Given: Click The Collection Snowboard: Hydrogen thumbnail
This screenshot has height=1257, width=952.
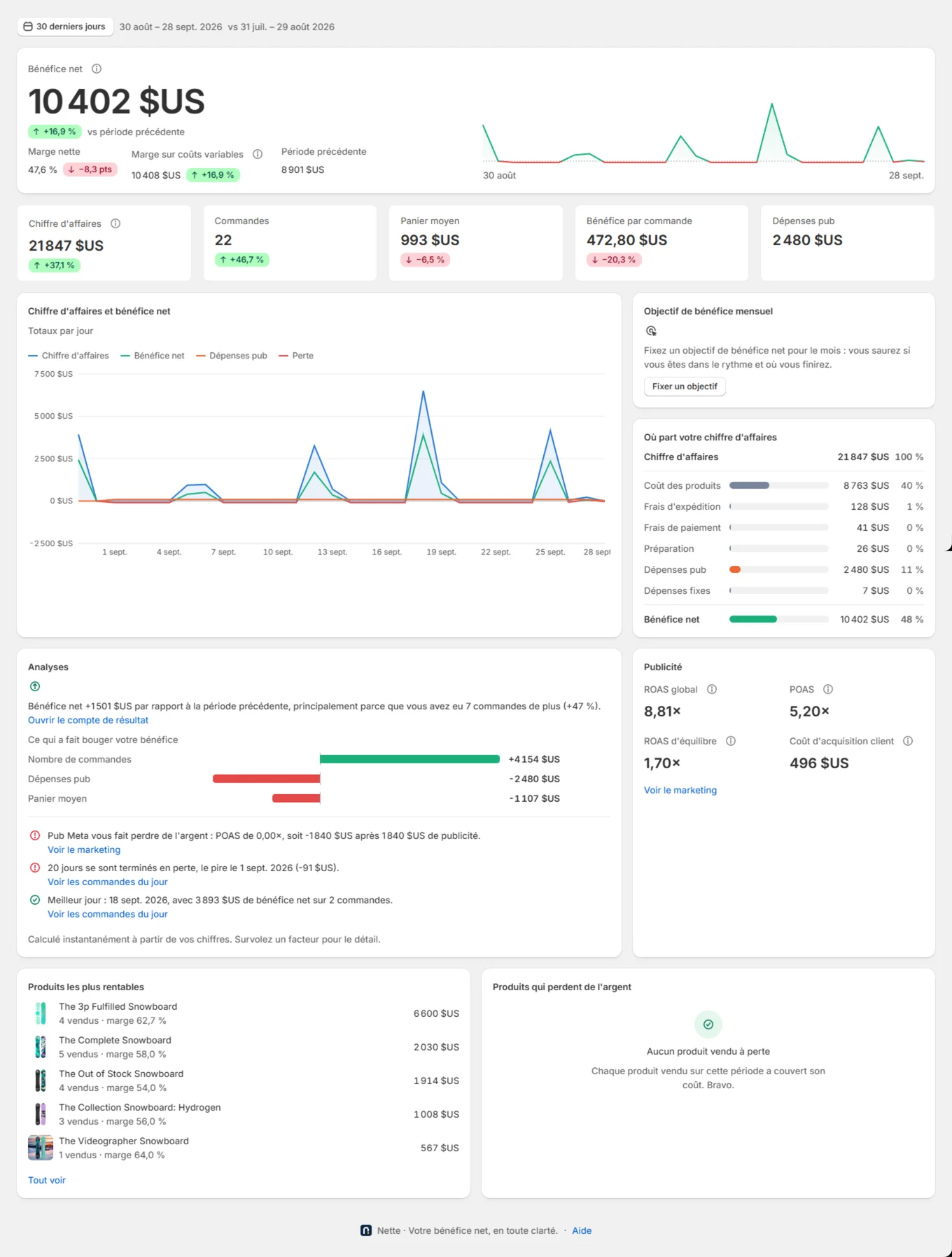Looking at the screenshot, I should [x=41, y=1114].
